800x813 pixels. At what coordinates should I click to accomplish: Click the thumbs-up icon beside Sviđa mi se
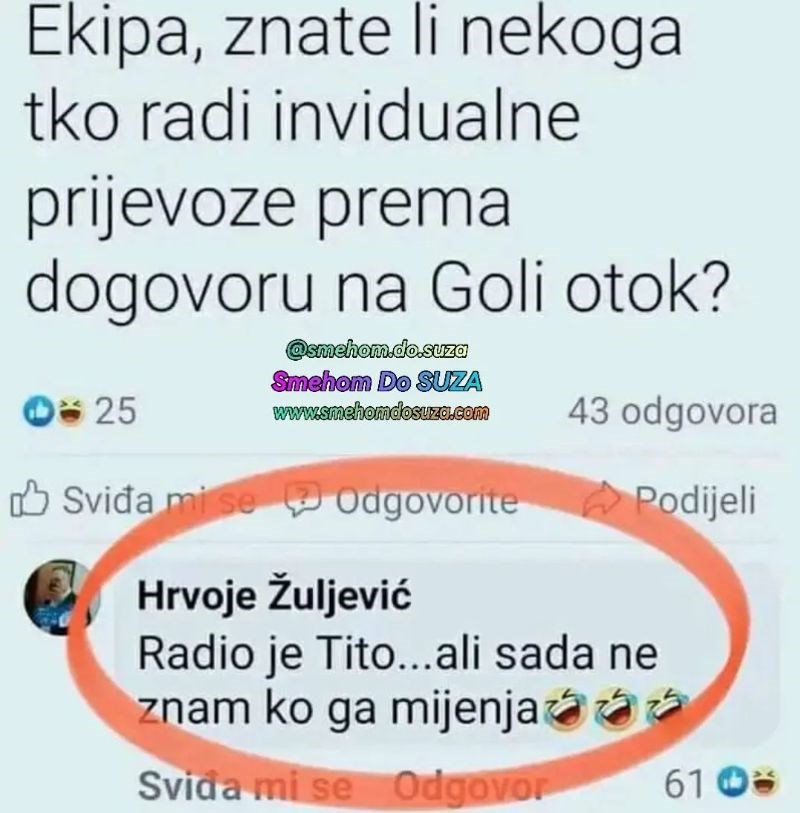coord(30,499)
